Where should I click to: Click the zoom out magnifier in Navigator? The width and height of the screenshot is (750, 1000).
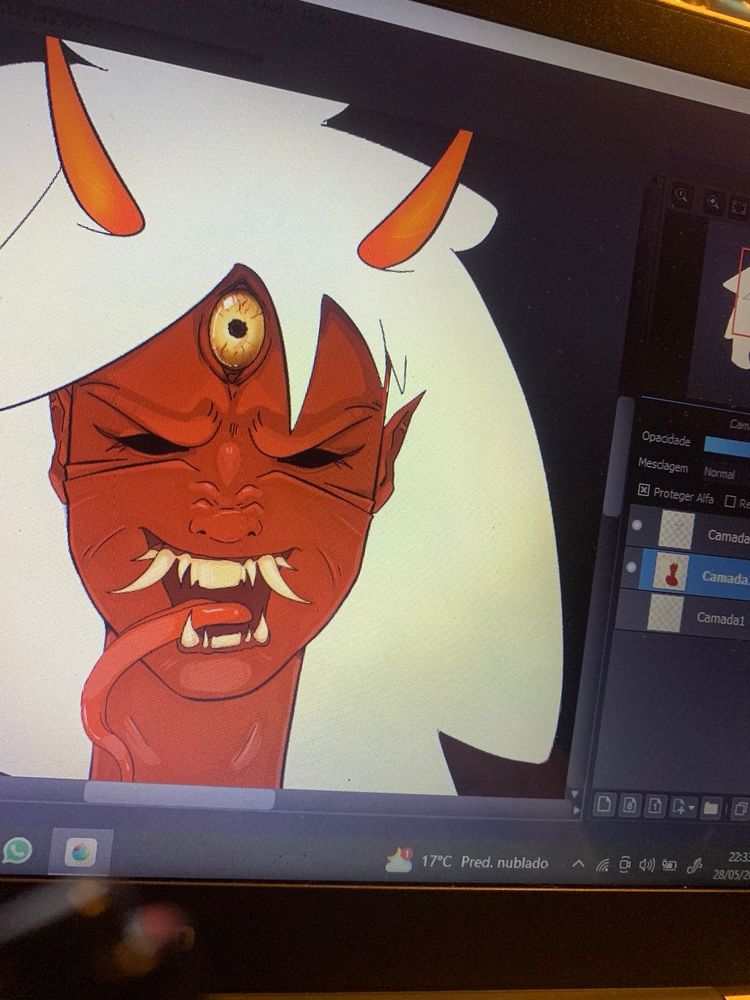(x=713, y=202)
